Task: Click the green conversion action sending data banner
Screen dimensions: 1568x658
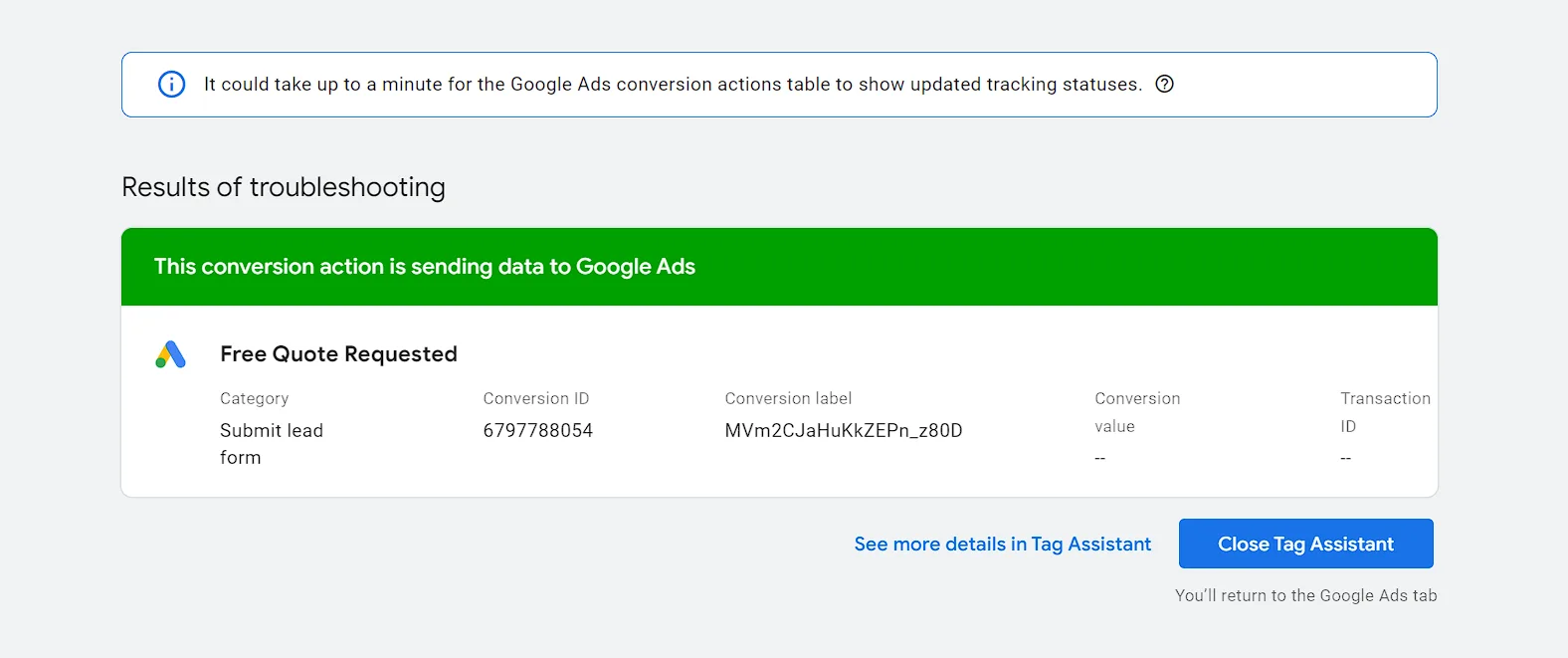Action: pyautogui.click(x=779, y=267)
